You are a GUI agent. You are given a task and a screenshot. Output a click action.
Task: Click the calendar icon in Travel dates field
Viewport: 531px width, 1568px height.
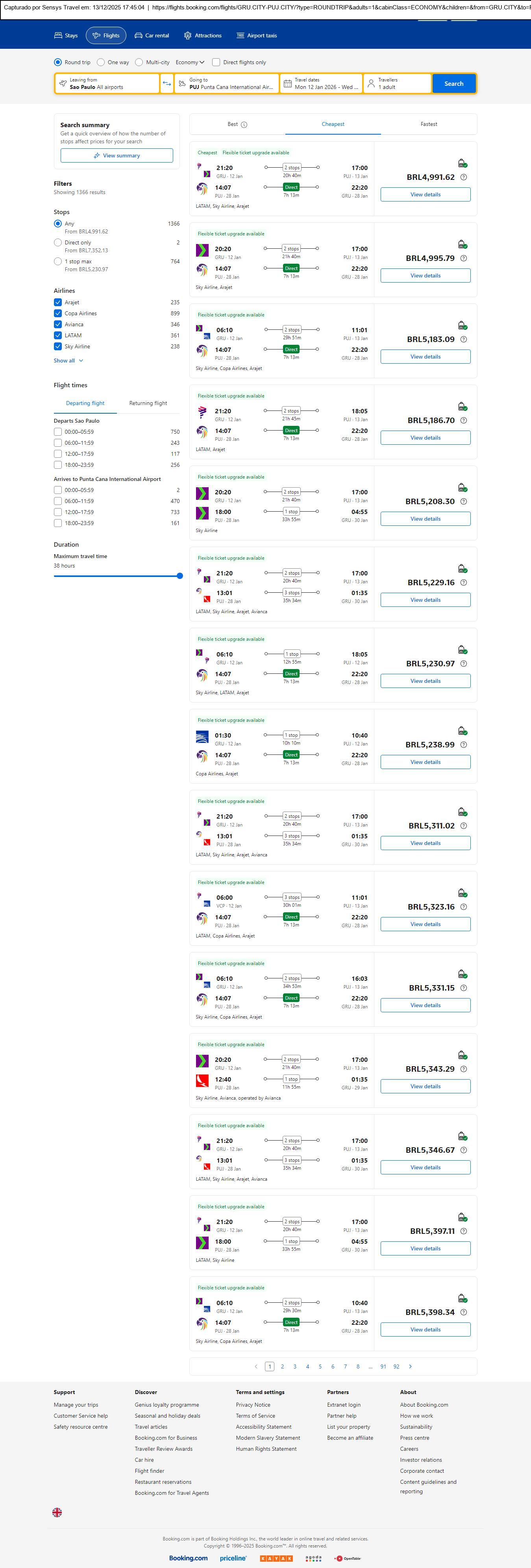287,83
